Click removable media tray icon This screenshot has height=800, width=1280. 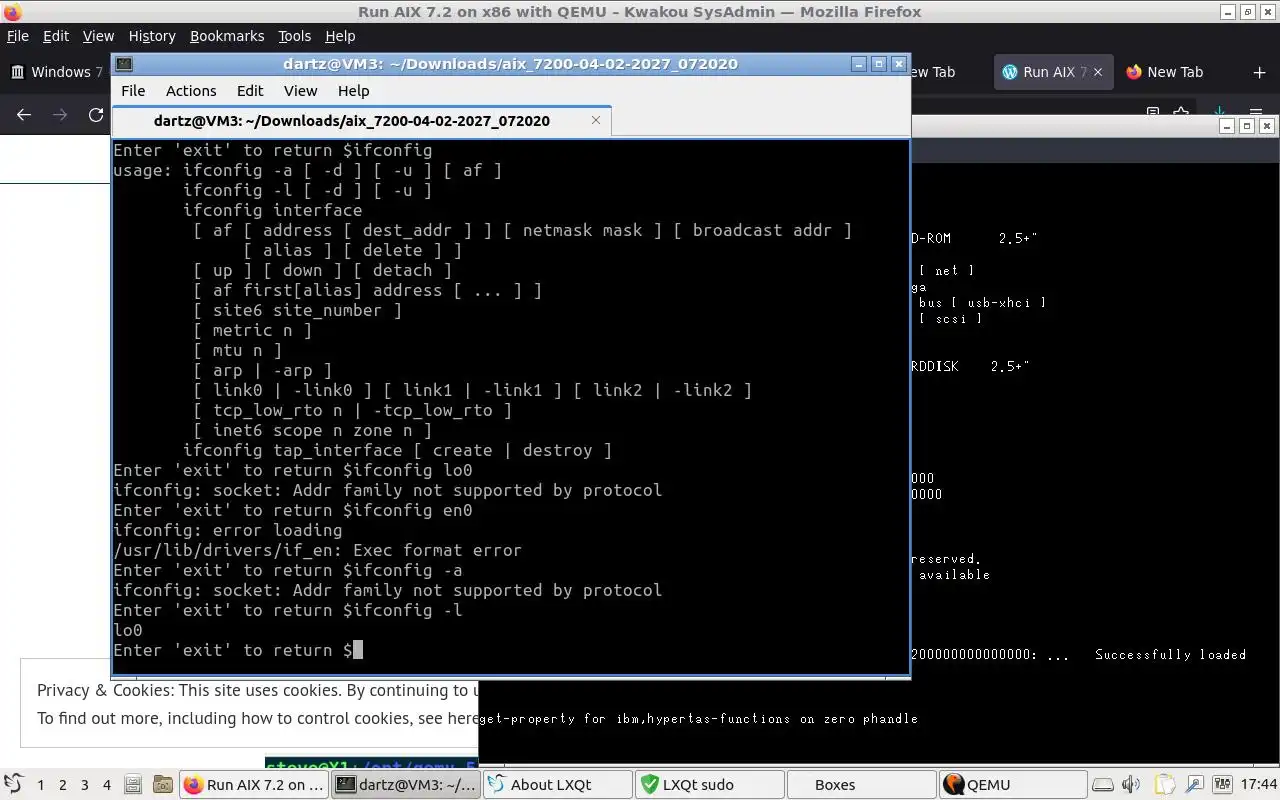point(1102,785)
